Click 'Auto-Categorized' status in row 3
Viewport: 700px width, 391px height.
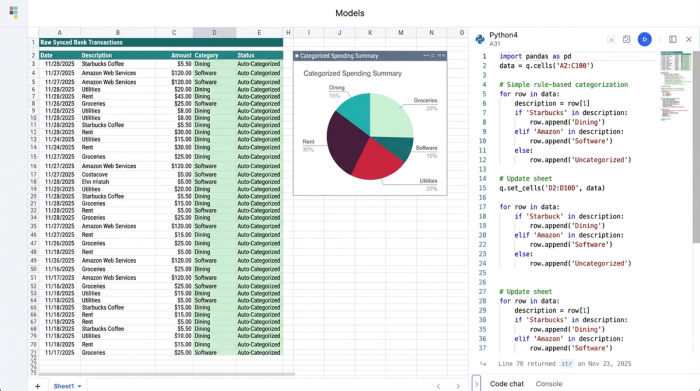click(258, 64)
